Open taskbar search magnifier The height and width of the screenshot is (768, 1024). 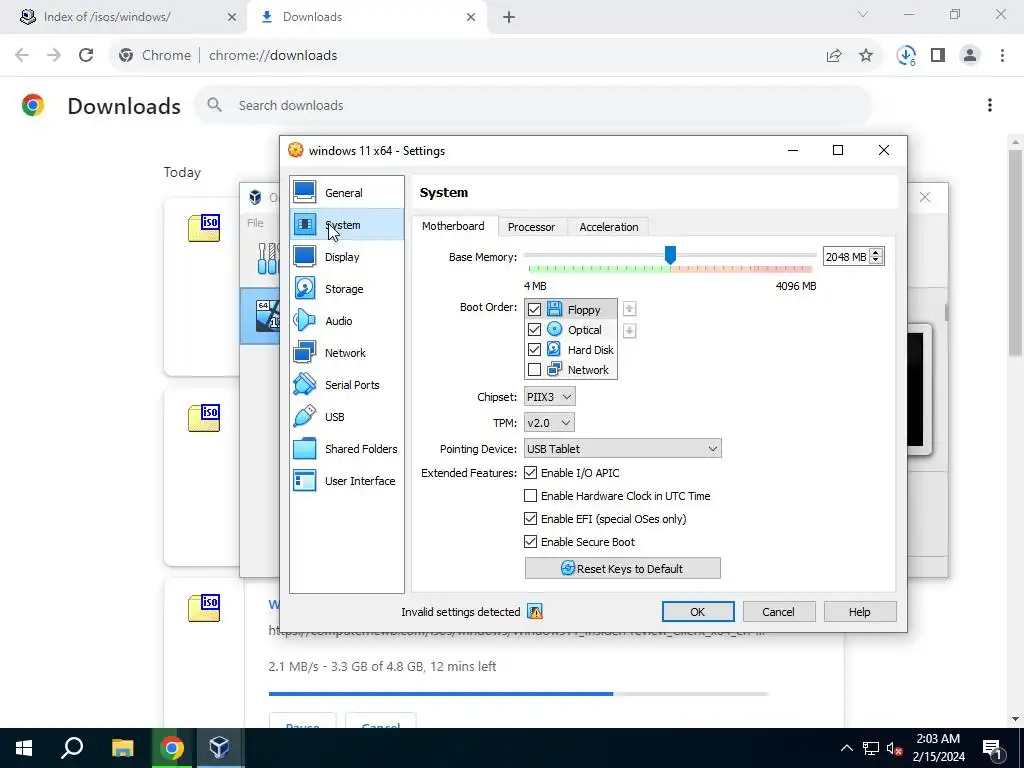coord(72,748)
